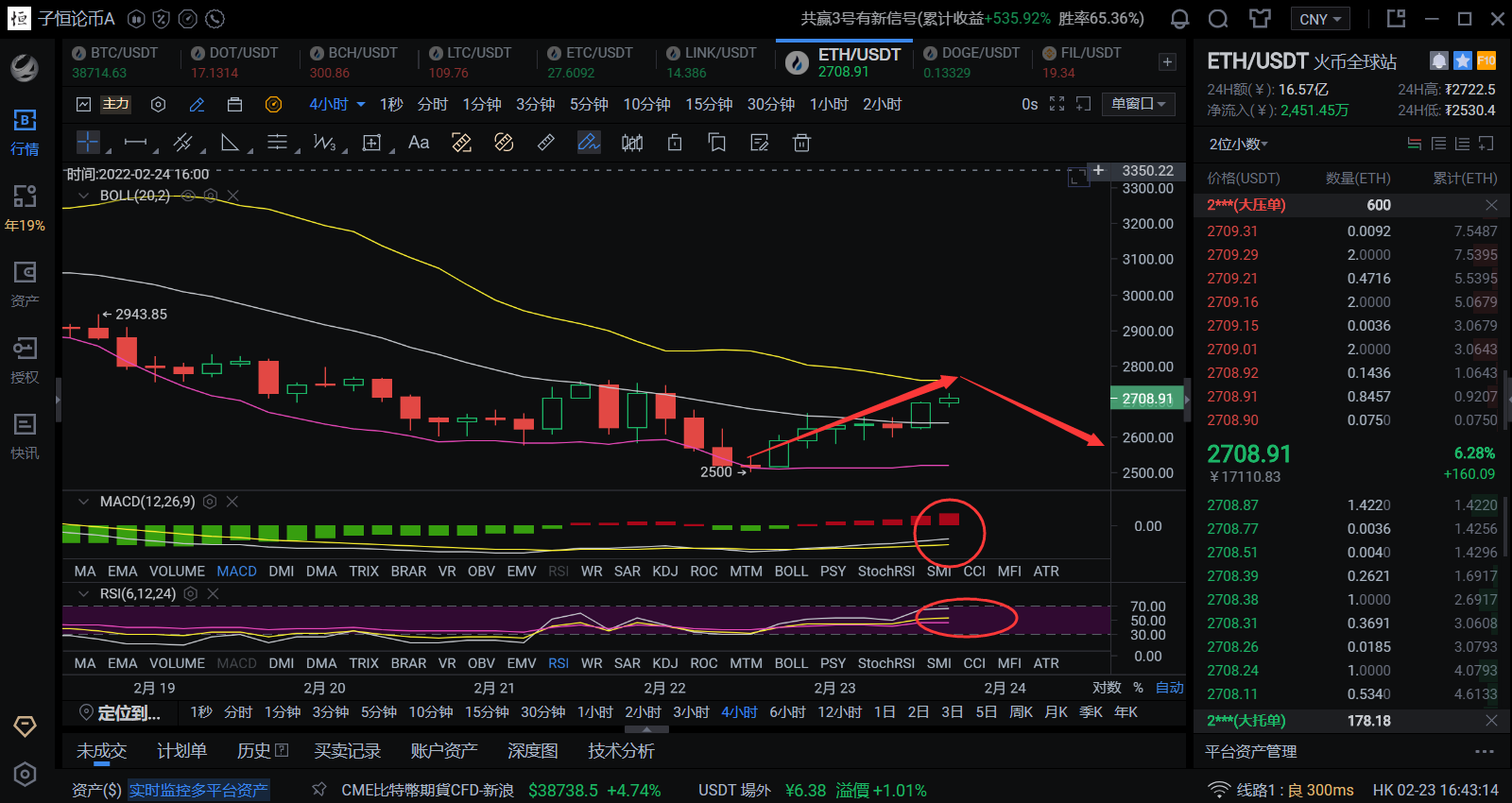Screen dimensions: 1512x803
Task: Open the 4小时 timeframe dropdown
Action: [x=337, y=104]
